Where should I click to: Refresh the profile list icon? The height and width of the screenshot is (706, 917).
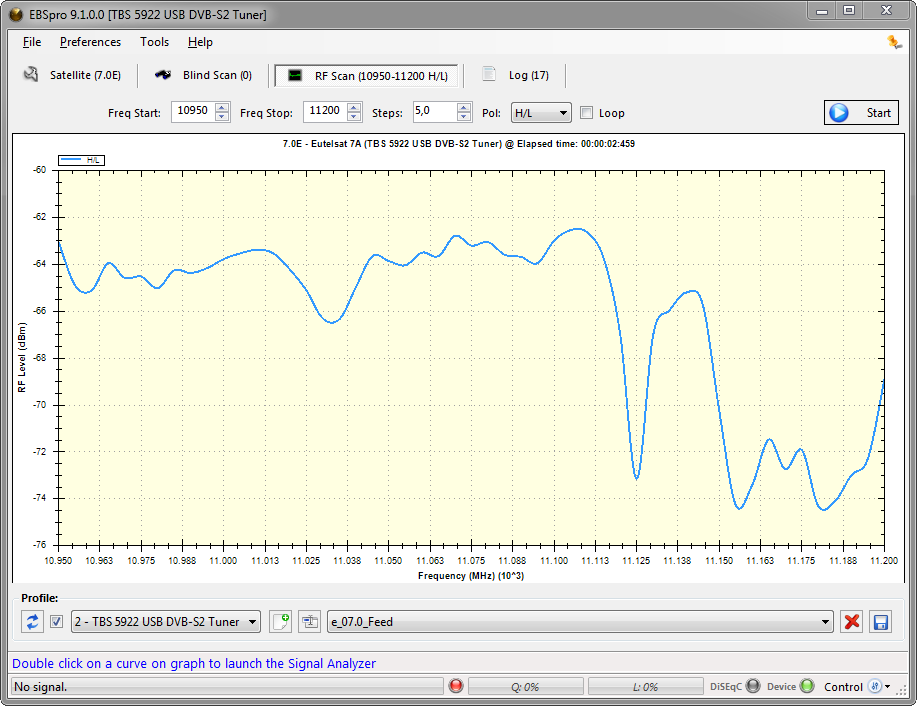32,621
